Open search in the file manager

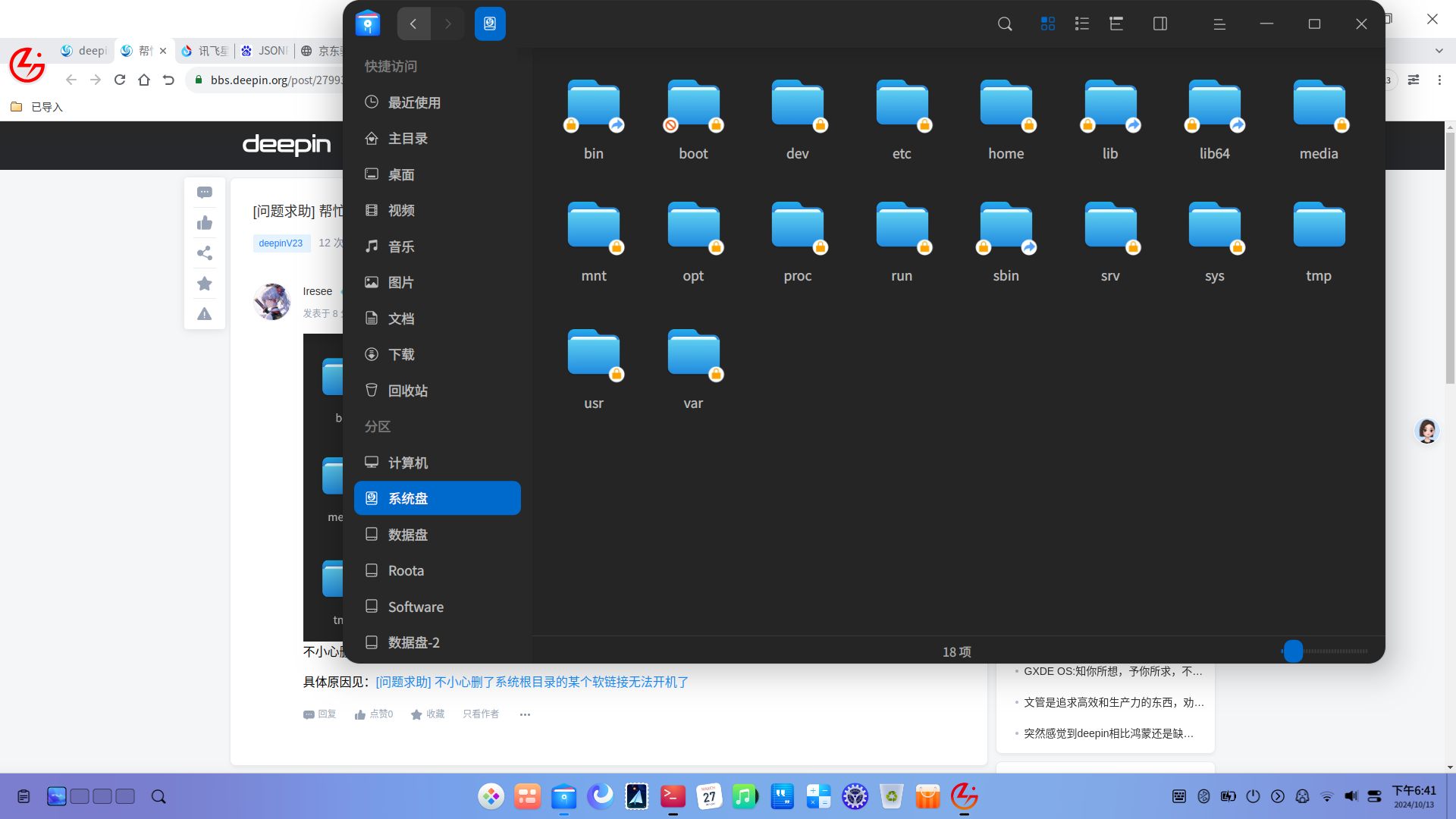(1005, 24)
